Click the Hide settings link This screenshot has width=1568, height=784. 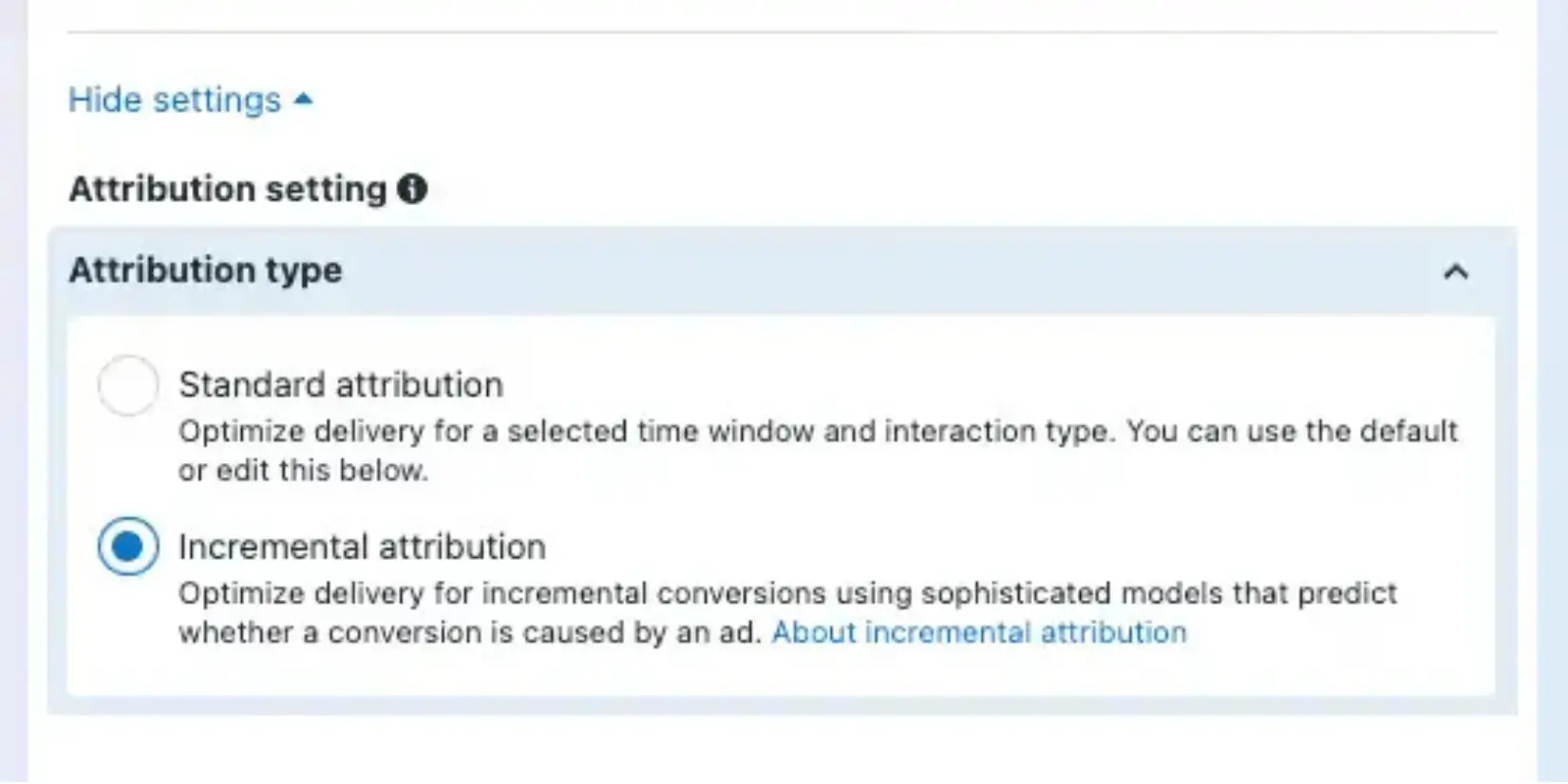click(x=172, y=99)
